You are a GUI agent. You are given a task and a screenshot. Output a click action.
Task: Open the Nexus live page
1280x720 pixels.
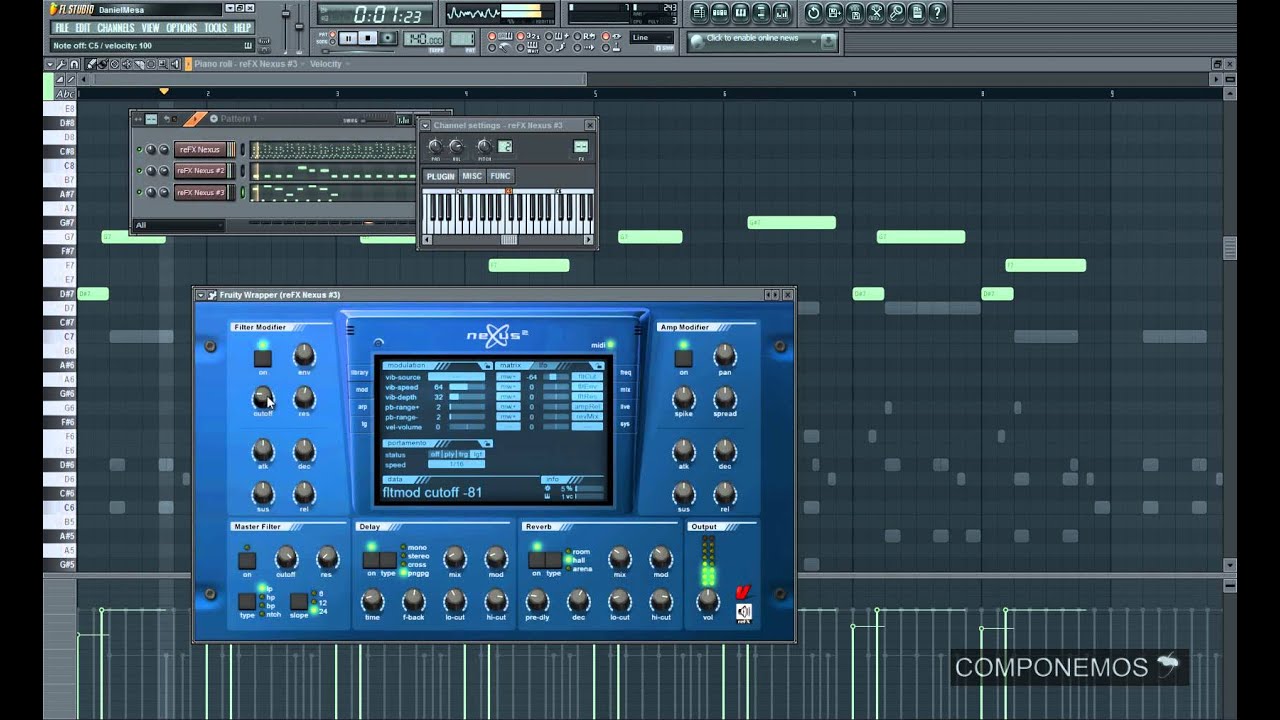(626, 406)
